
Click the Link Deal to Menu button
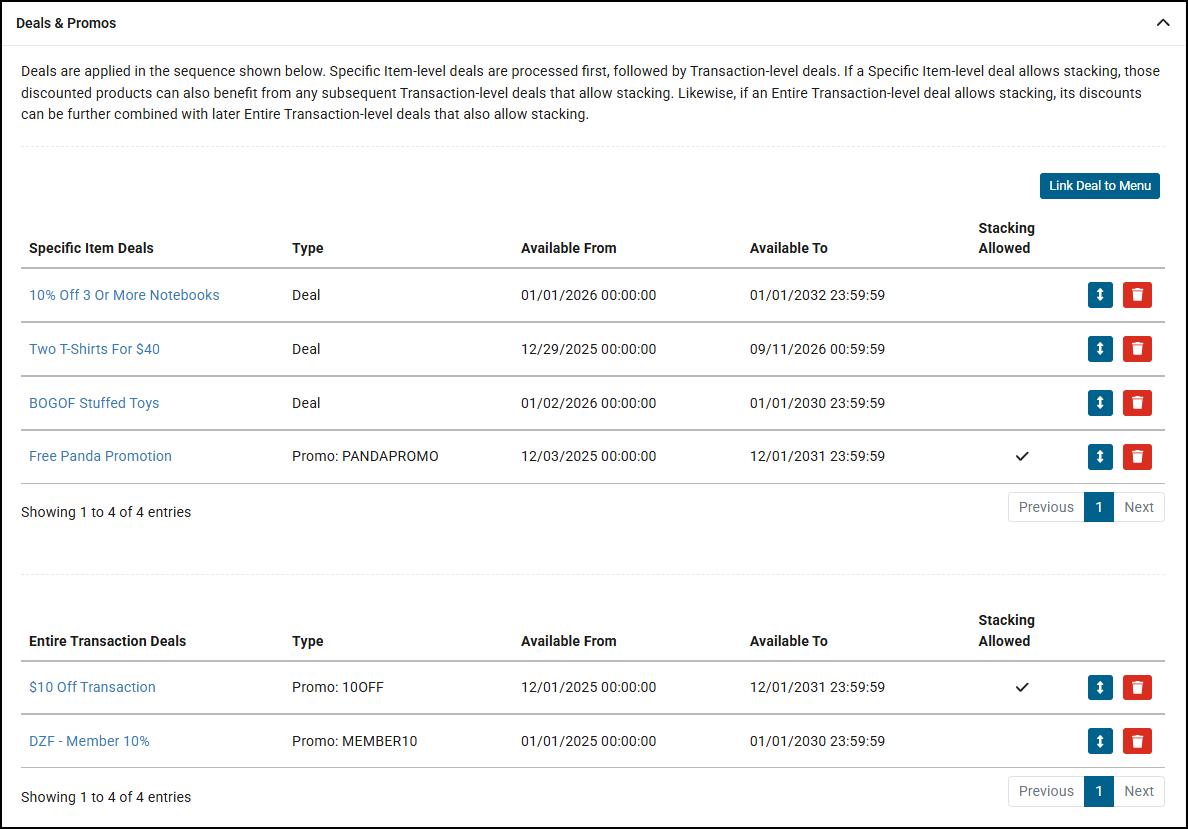1099,186
